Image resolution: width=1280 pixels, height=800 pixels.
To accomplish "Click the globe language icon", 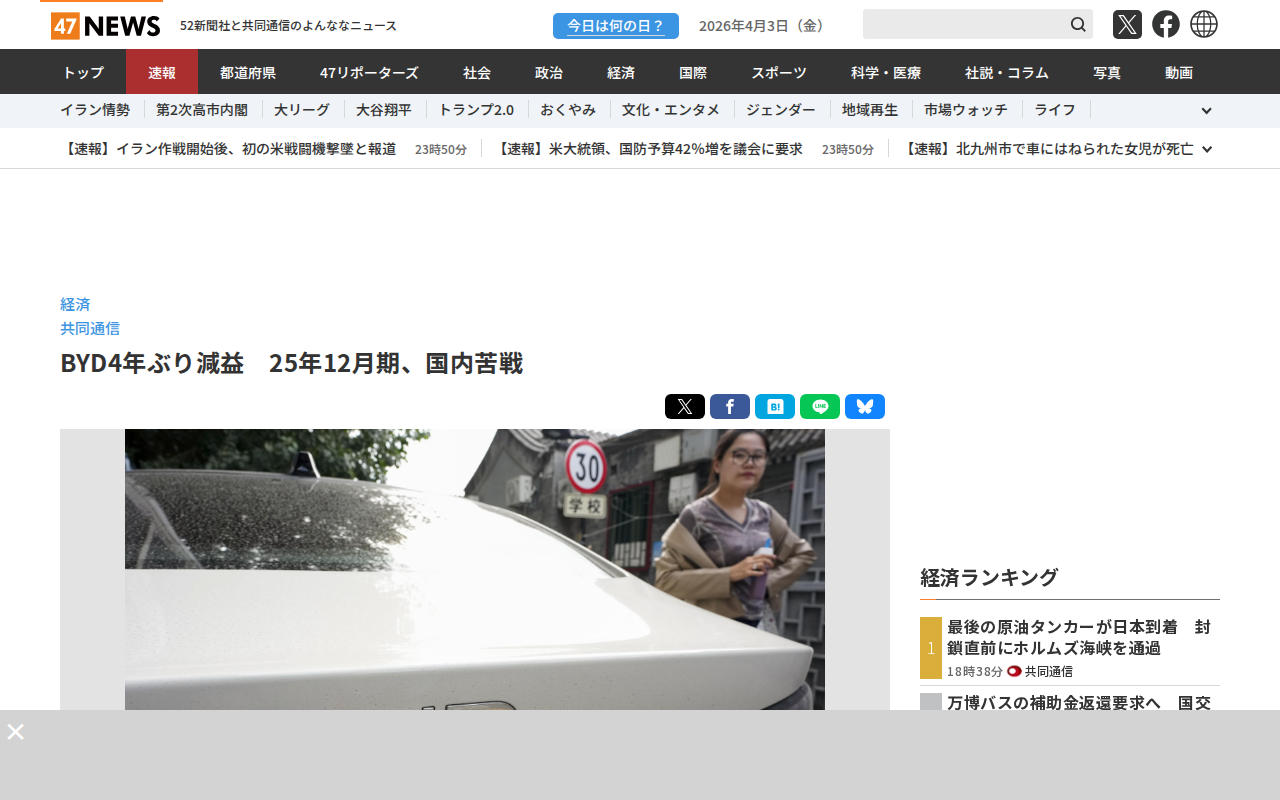I will tap(1204, 24).
